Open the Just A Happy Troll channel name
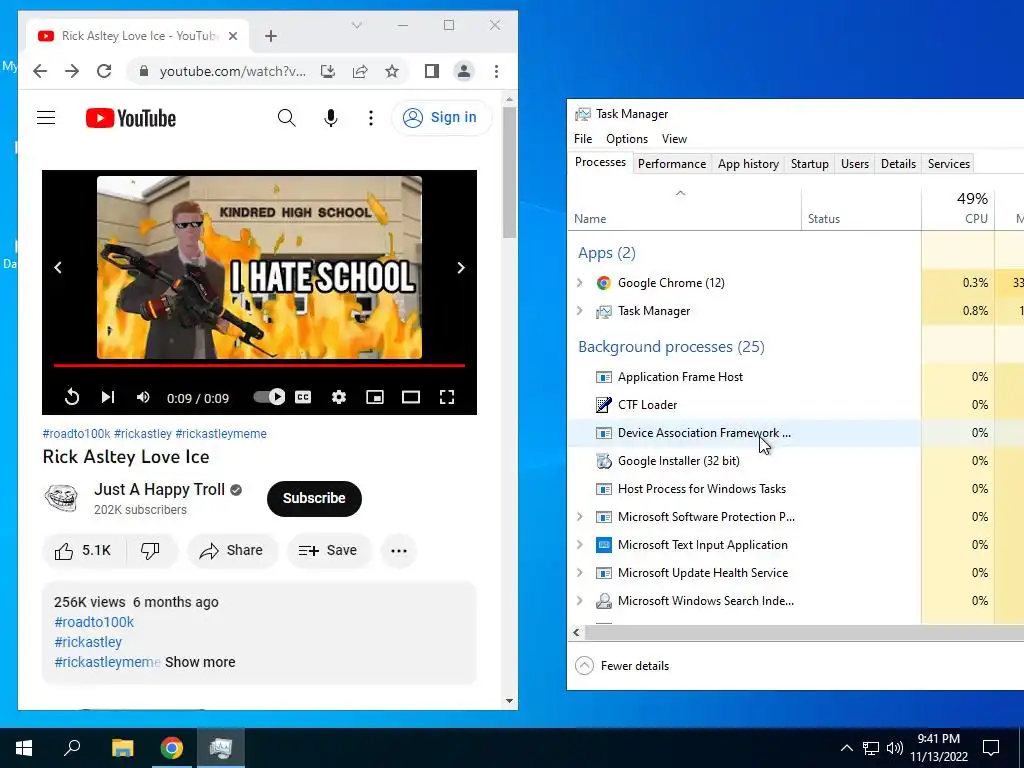Viewport: 1024px width, 768px height. coord(159,490)
